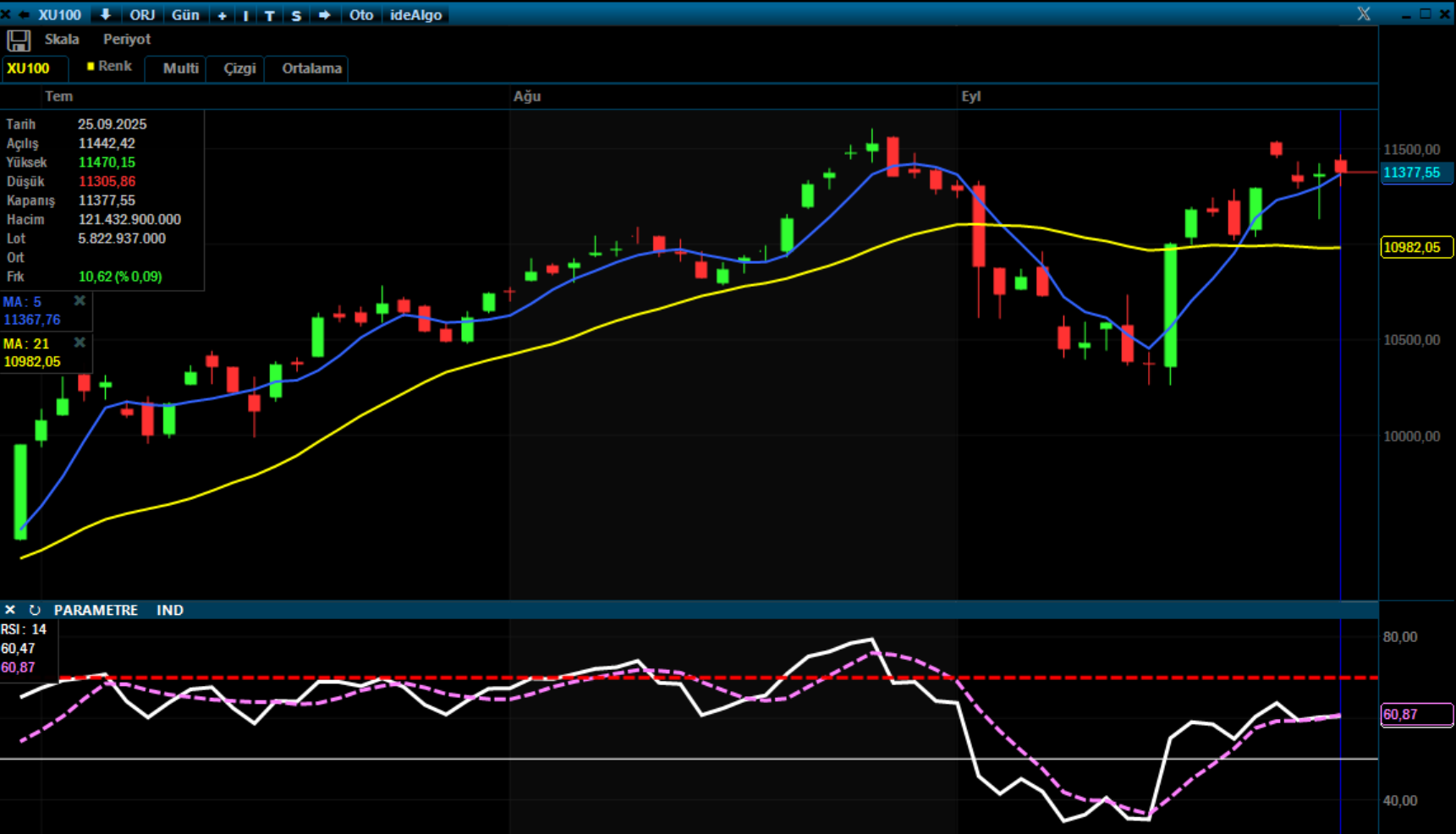
Task: Save the chart with the floppy disk icon
Action: pyautogui.click(x=19, y=40)
